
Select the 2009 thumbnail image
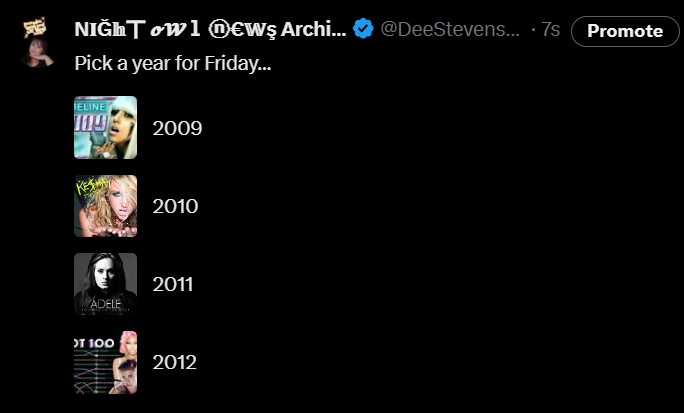(105, 128)
